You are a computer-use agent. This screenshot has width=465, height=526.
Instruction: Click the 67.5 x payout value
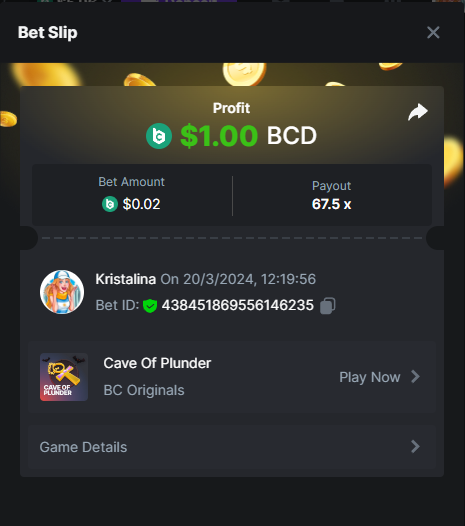[331, 204]
